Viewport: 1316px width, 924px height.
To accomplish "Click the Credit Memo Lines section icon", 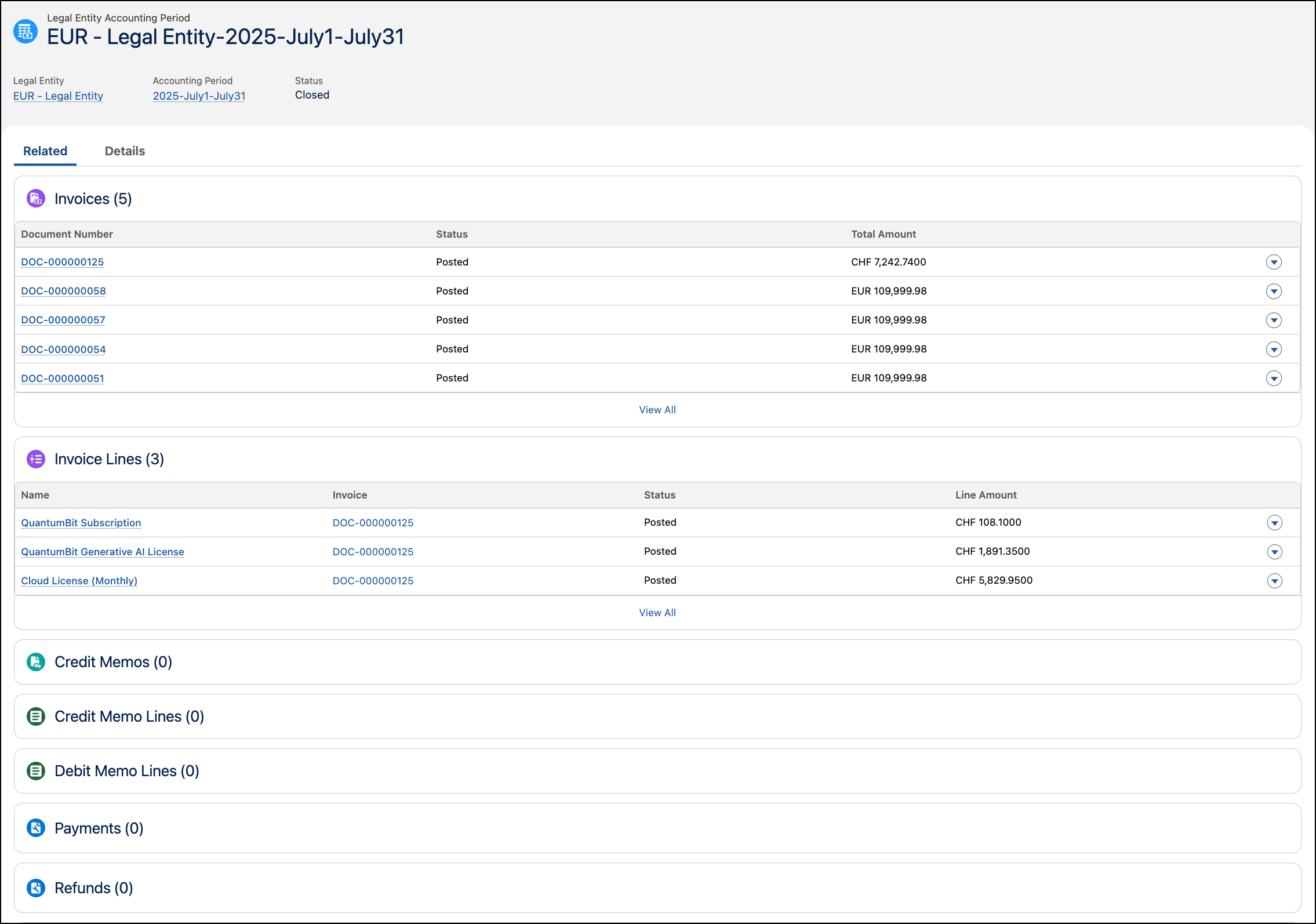I will click(x=36, y=716).
